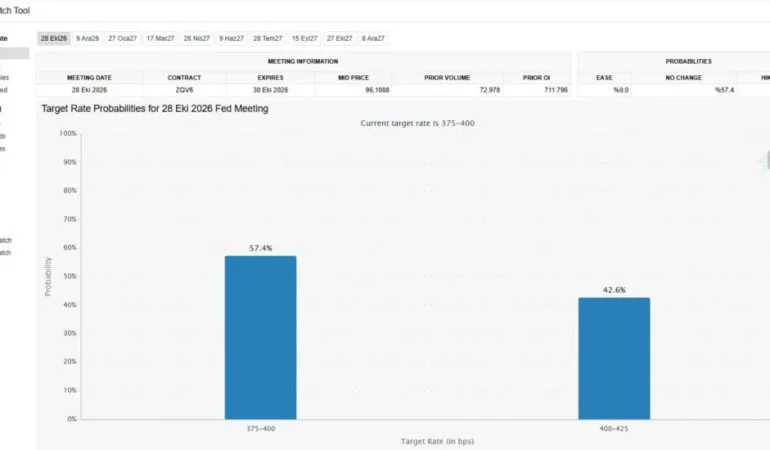Click the CONTRACT column header
This screenshot has height=450, width=770.
click(184, 78)
